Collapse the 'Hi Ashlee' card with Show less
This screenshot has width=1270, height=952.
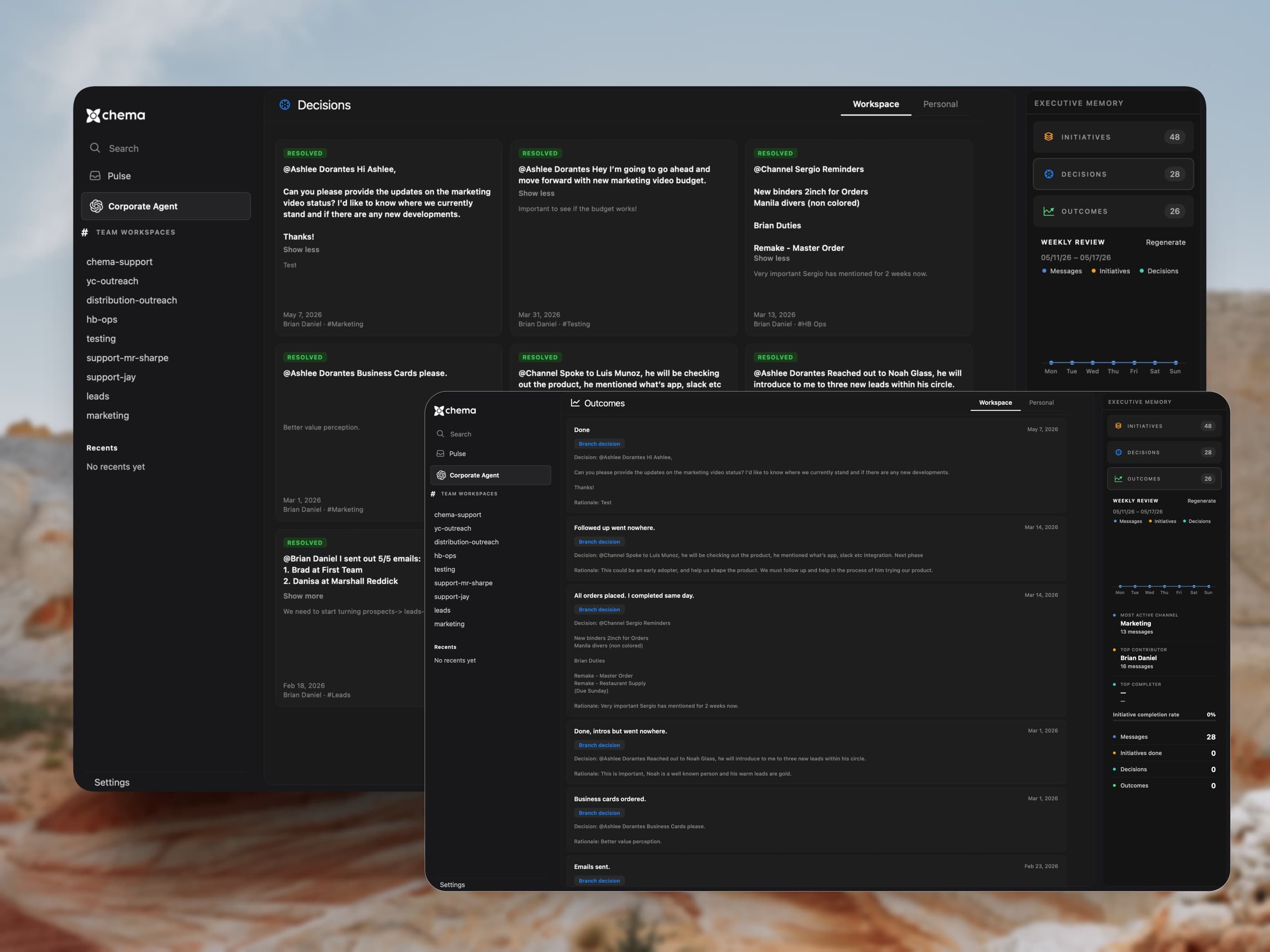tap(301, 250)
